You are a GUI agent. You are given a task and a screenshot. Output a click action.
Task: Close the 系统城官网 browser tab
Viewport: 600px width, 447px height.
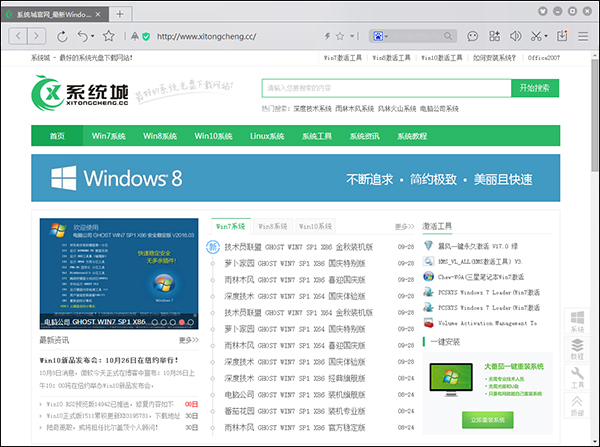98,15
